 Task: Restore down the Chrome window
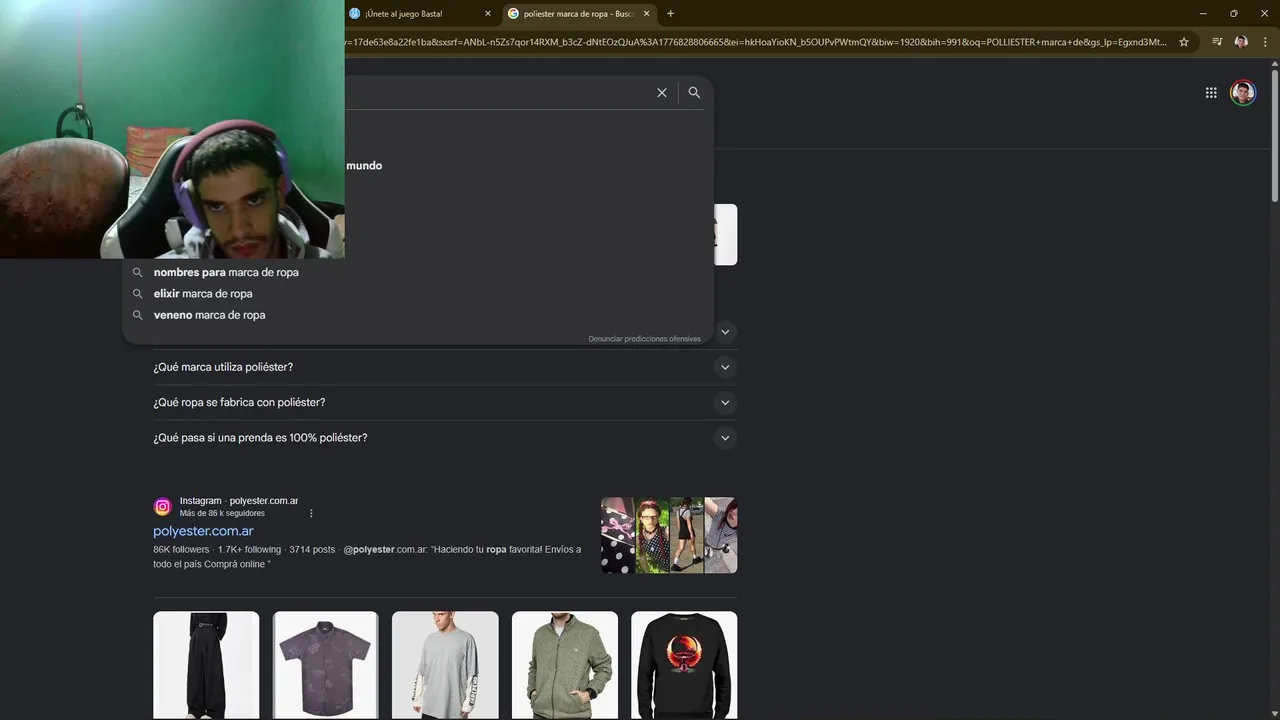[x=1234, y=13]
